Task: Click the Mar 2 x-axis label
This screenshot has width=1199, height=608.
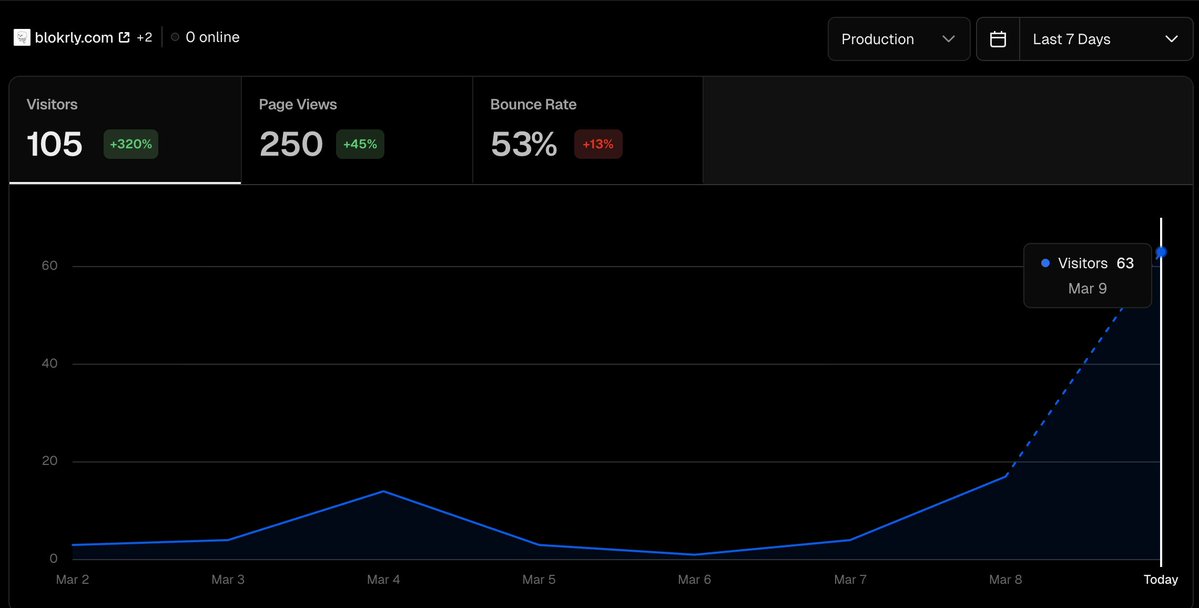Action: (73, 580)
